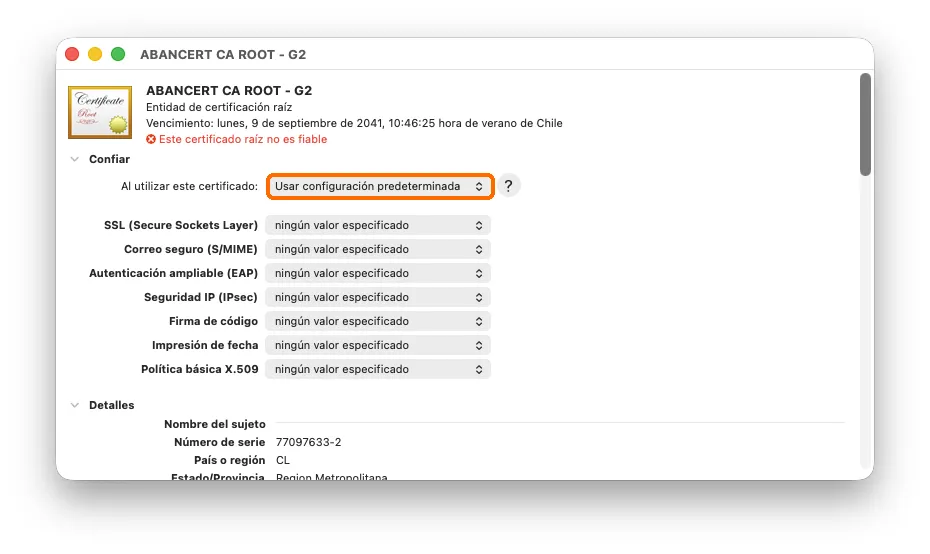This screenshot has height=554, width=930.
Task: Click the 'Este certificado raíz no es fiable' text
Action: 243,139
